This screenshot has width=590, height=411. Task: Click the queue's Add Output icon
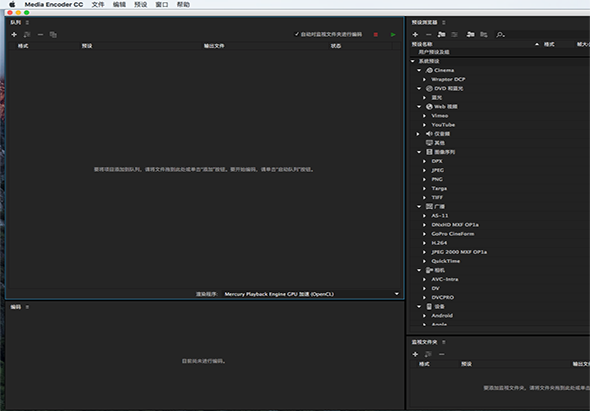[27, 35]
